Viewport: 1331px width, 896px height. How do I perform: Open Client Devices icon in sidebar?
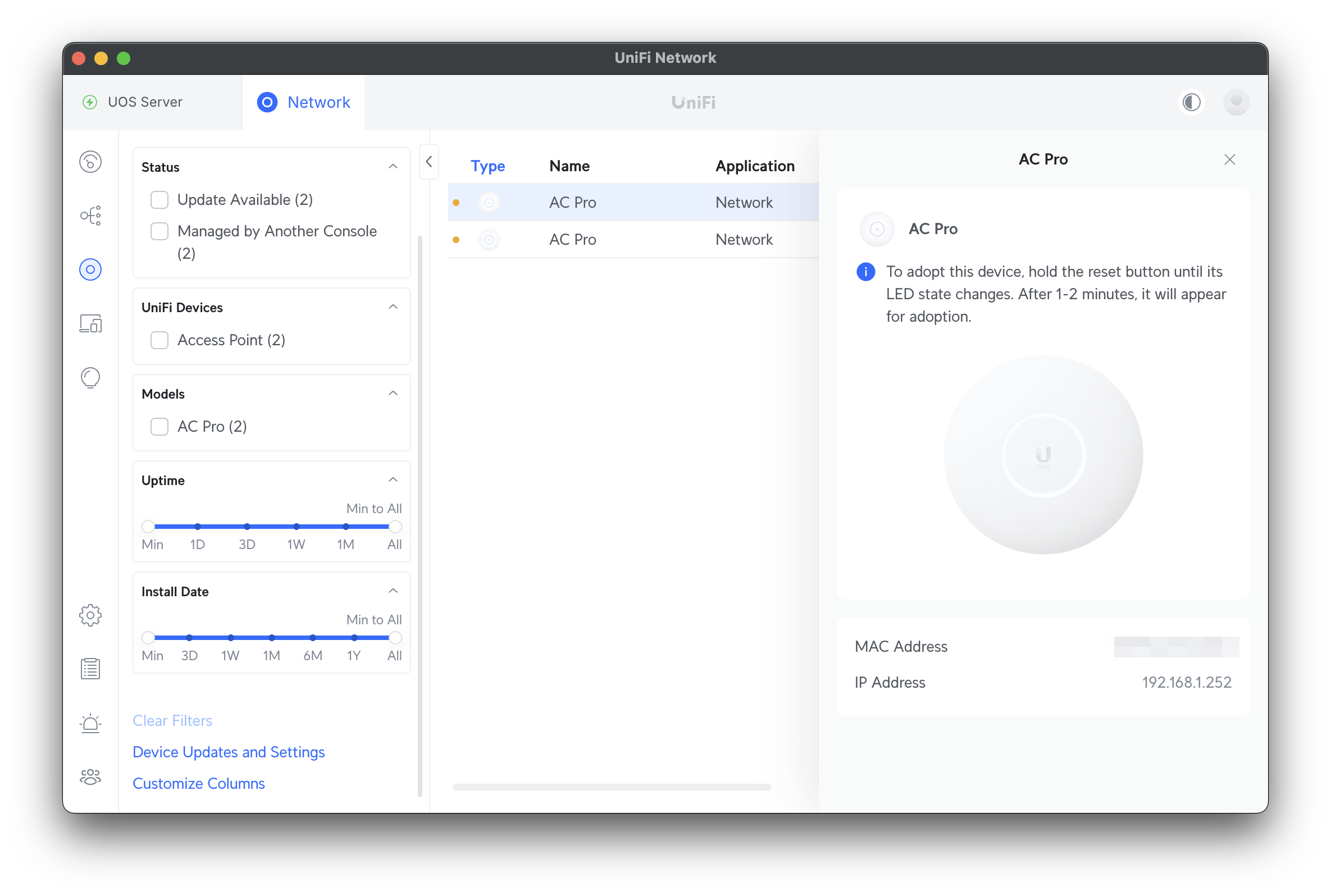[x=90, y=323]
